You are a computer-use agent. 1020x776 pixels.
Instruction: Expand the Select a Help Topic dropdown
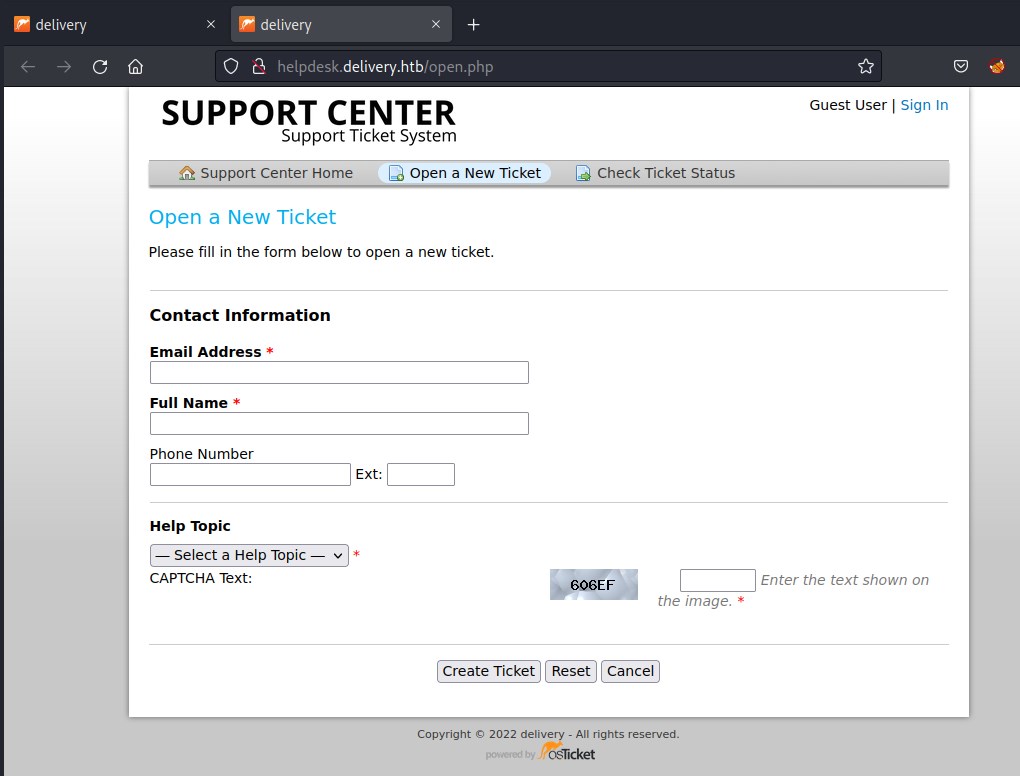249,555
